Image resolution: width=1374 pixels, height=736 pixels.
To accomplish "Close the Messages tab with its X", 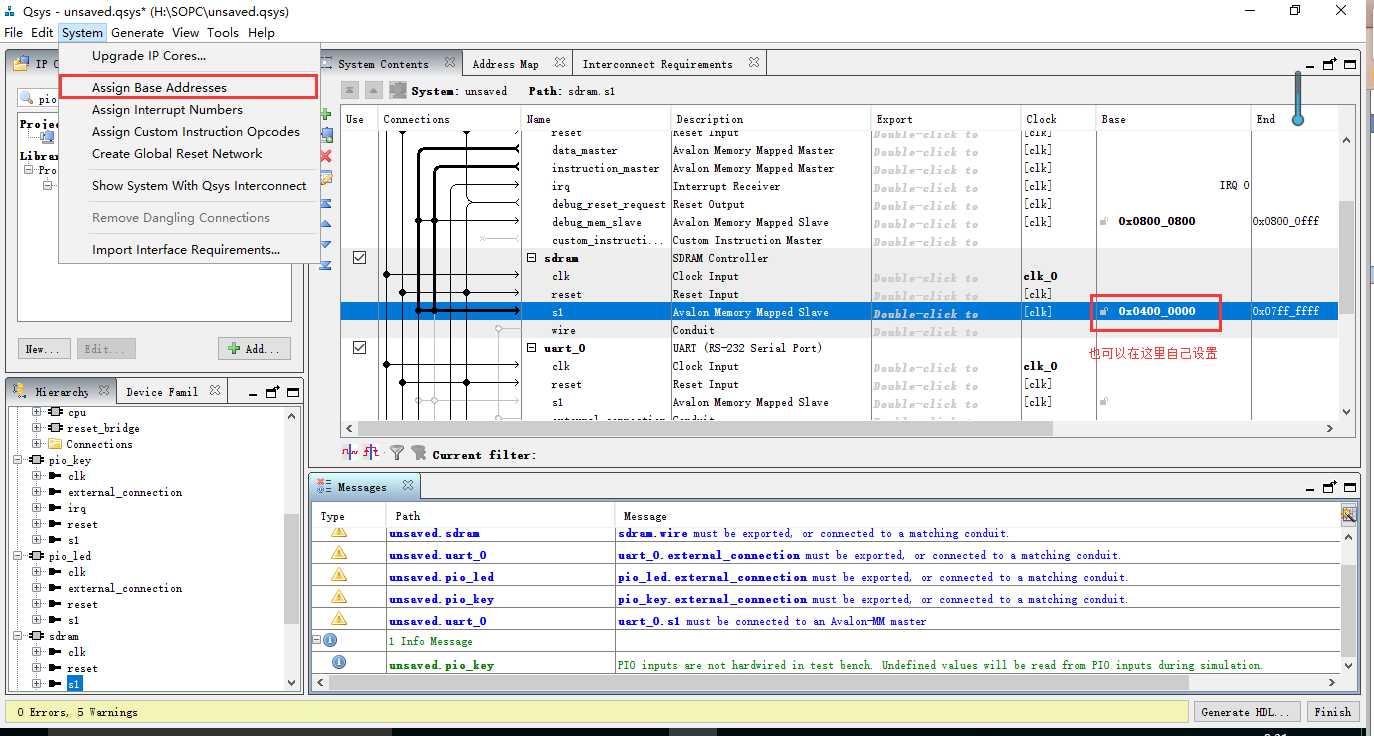I will click(408, 486).
